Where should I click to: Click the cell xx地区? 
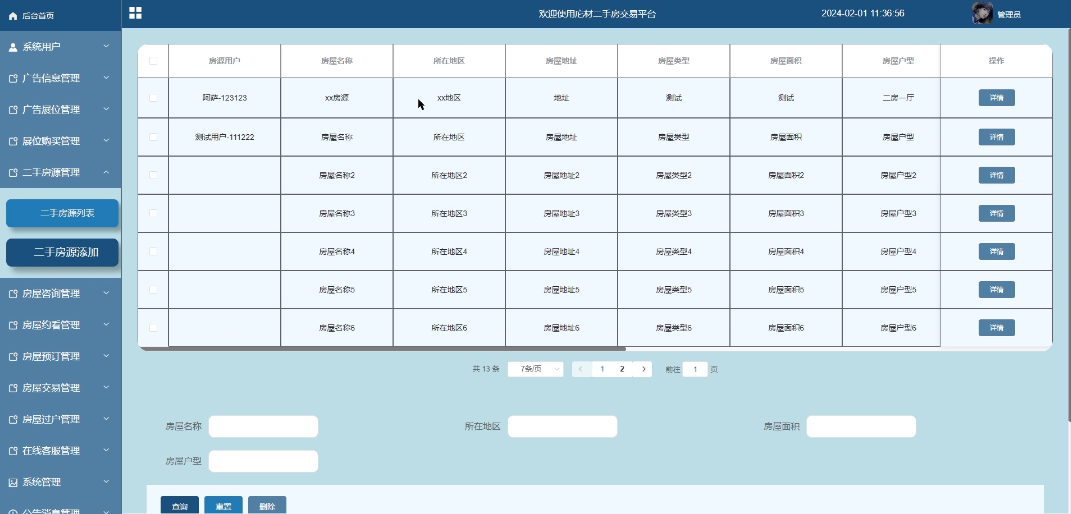[449, 98]
